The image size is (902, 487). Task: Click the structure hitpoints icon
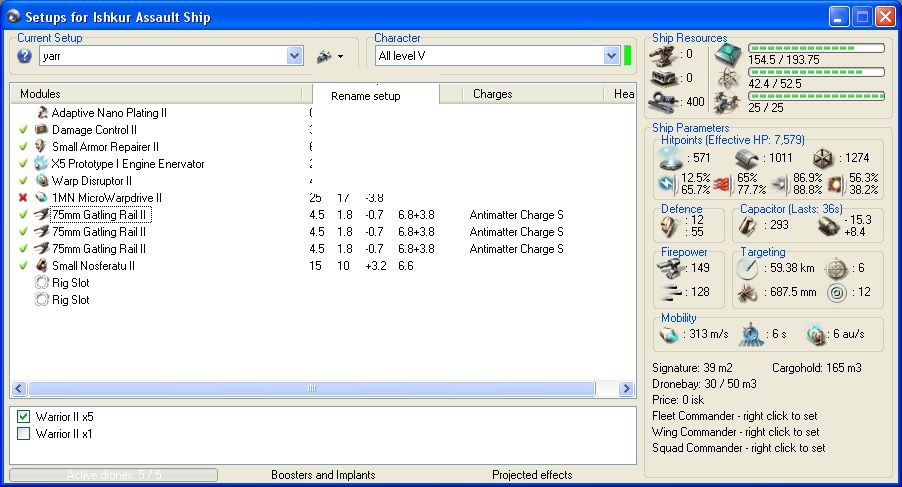pyautogui.click(x=823, y=158)
